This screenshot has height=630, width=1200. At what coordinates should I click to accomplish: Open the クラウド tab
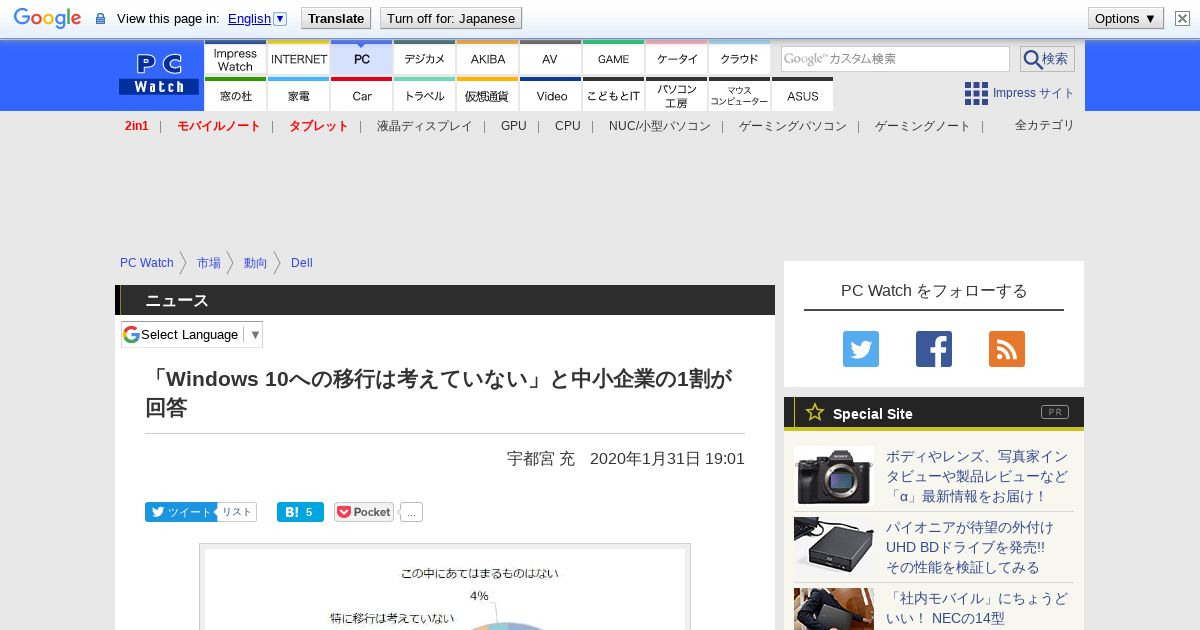[x=740, y=59]
